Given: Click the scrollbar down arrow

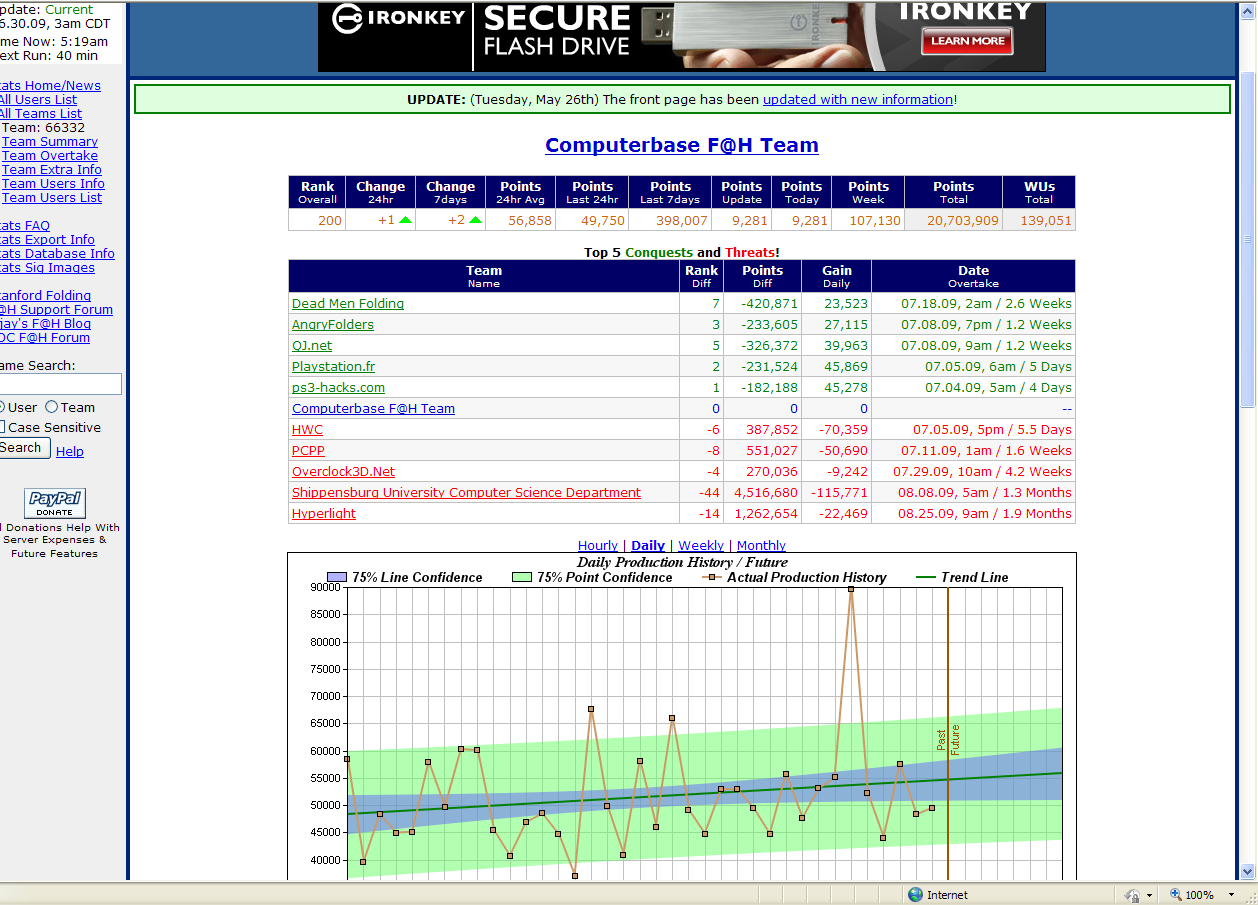Looking at the screenshot, I should [x=1248, y=872].
